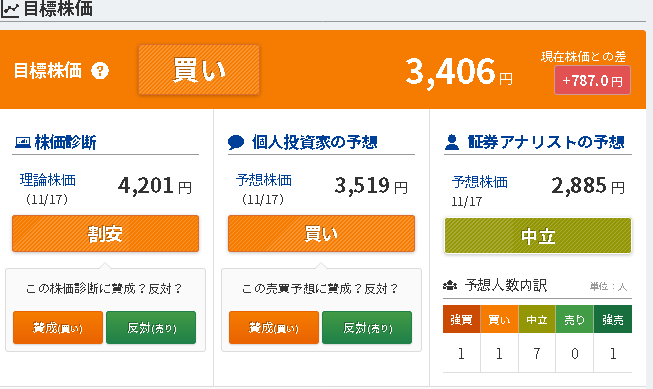Screen dimensions: 653x389
Task: Select the 強売 column header cell
Action: tap(613, 319)
